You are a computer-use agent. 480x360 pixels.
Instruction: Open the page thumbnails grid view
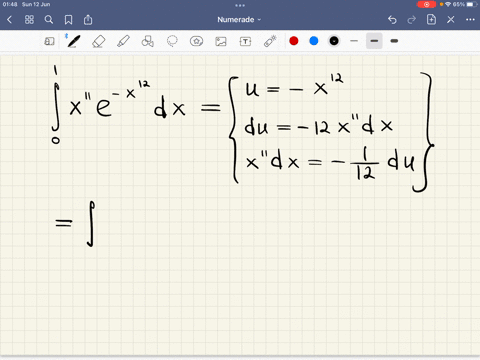point(29,20)
